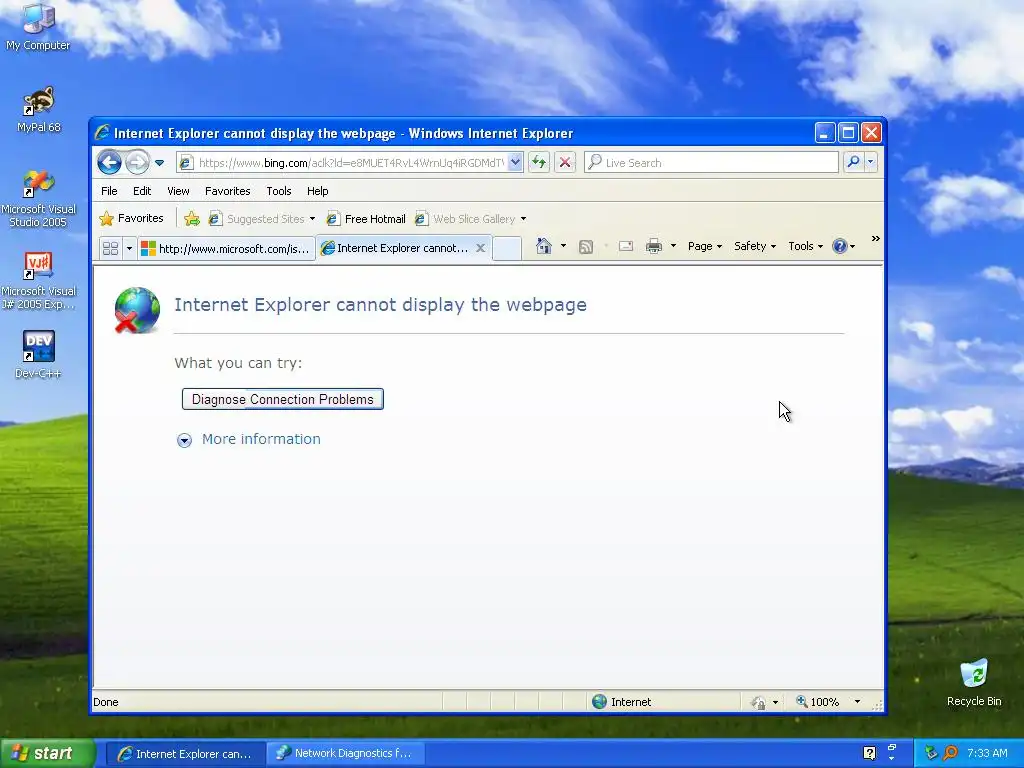This screenshot has height=768, width=1024.
Task: Expand the tab list dropdown arrow
Action: [129, 248]
